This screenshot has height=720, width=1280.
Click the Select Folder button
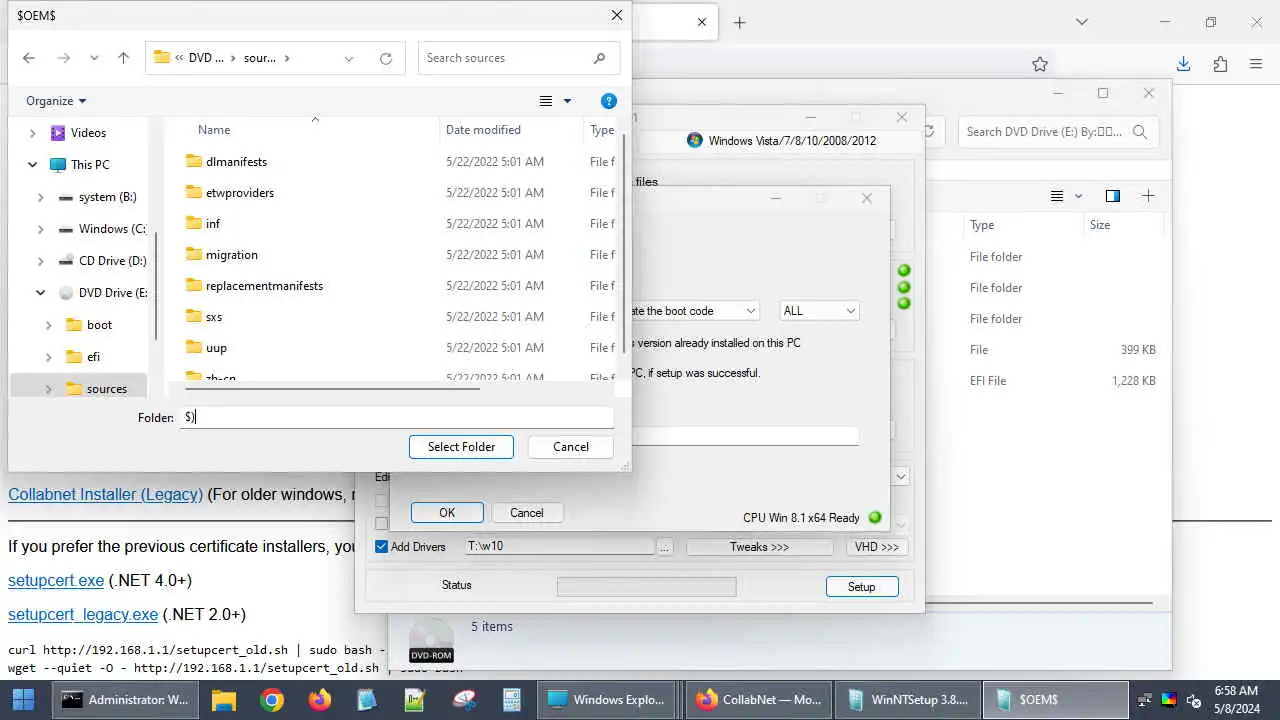(461, 447)
